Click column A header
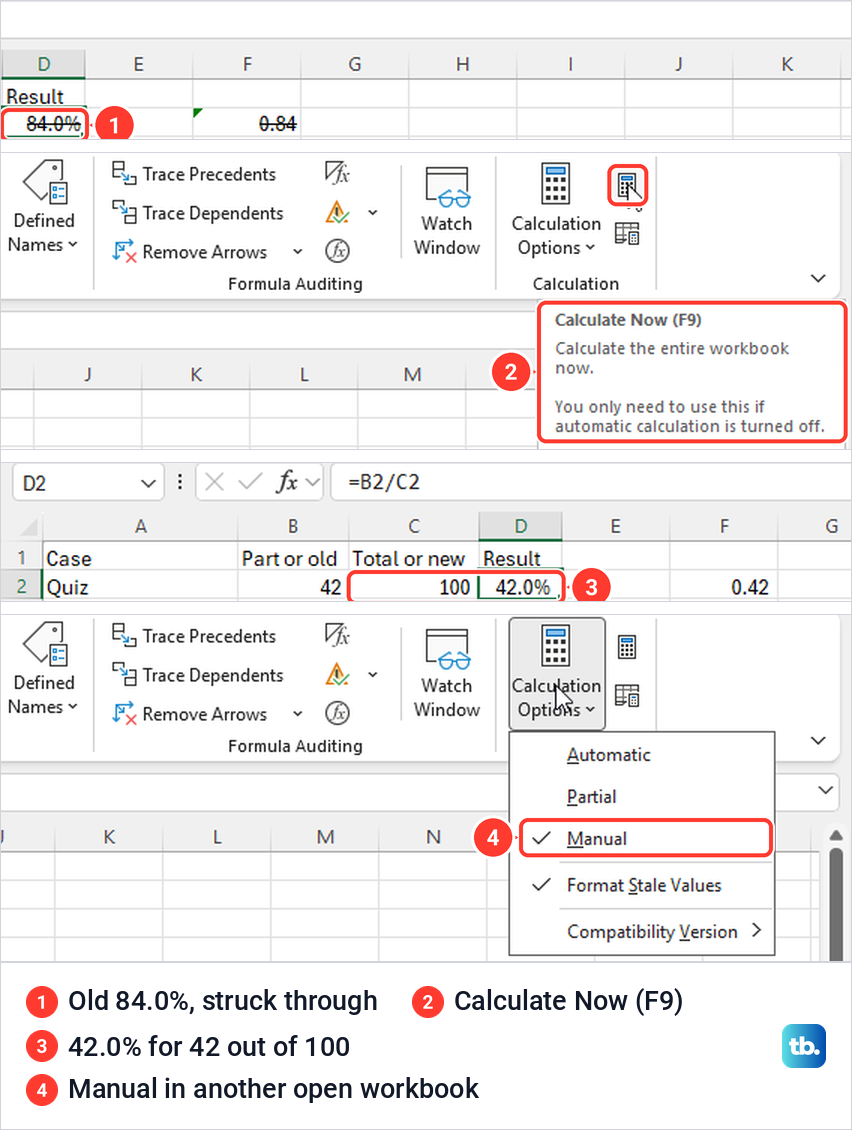The height and width of the screenshot is (1130, 852). click(x=141, y=526)
